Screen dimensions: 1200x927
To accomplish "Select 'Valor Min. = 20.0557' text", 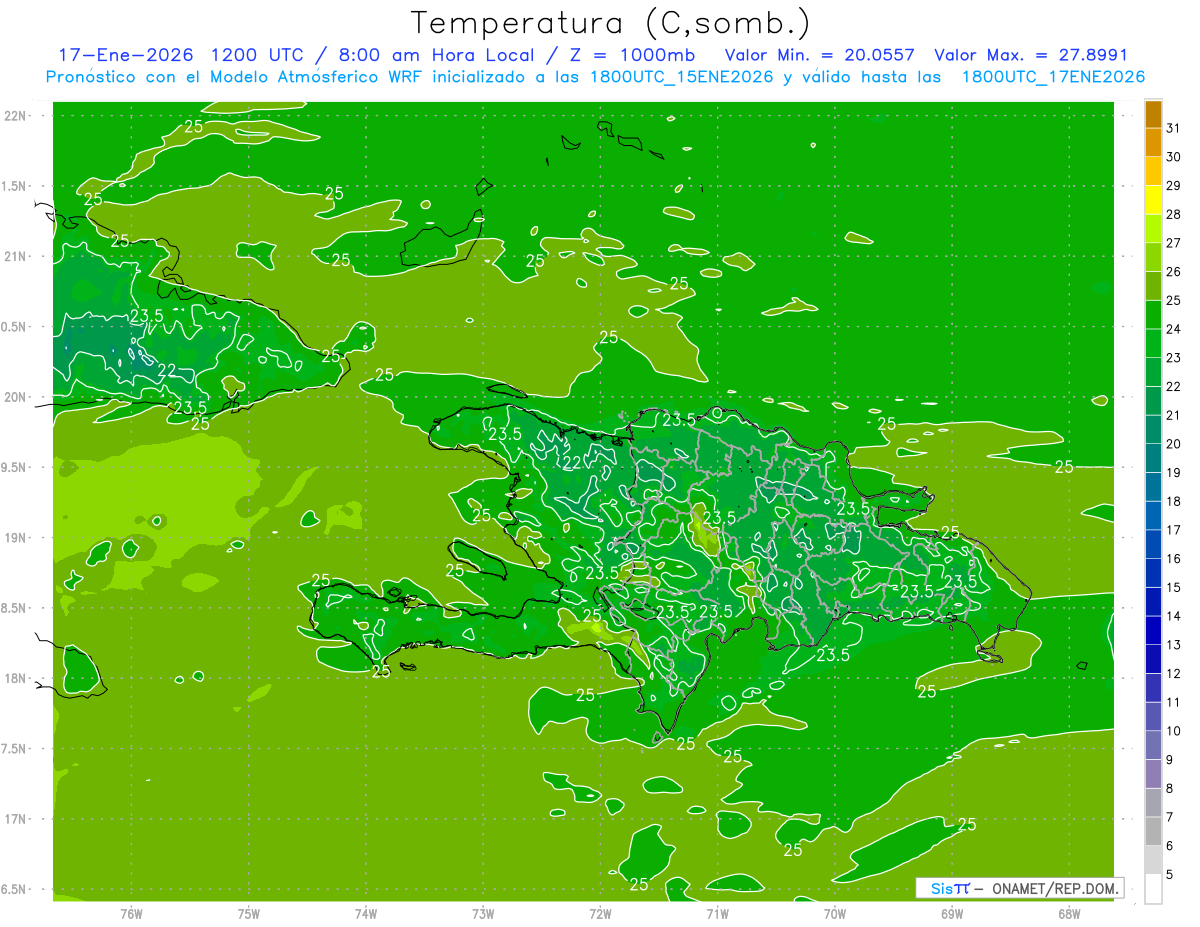I will 819,55.
